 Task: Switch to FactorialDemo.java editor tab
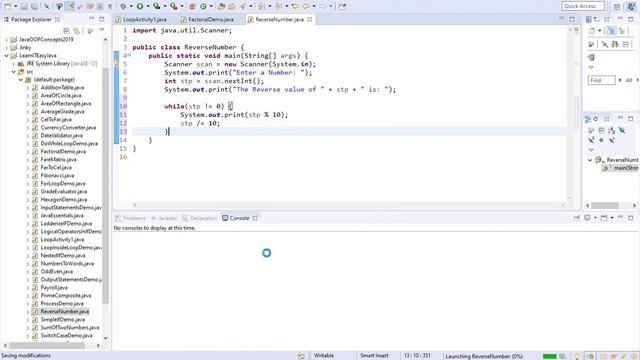point(207,19)
